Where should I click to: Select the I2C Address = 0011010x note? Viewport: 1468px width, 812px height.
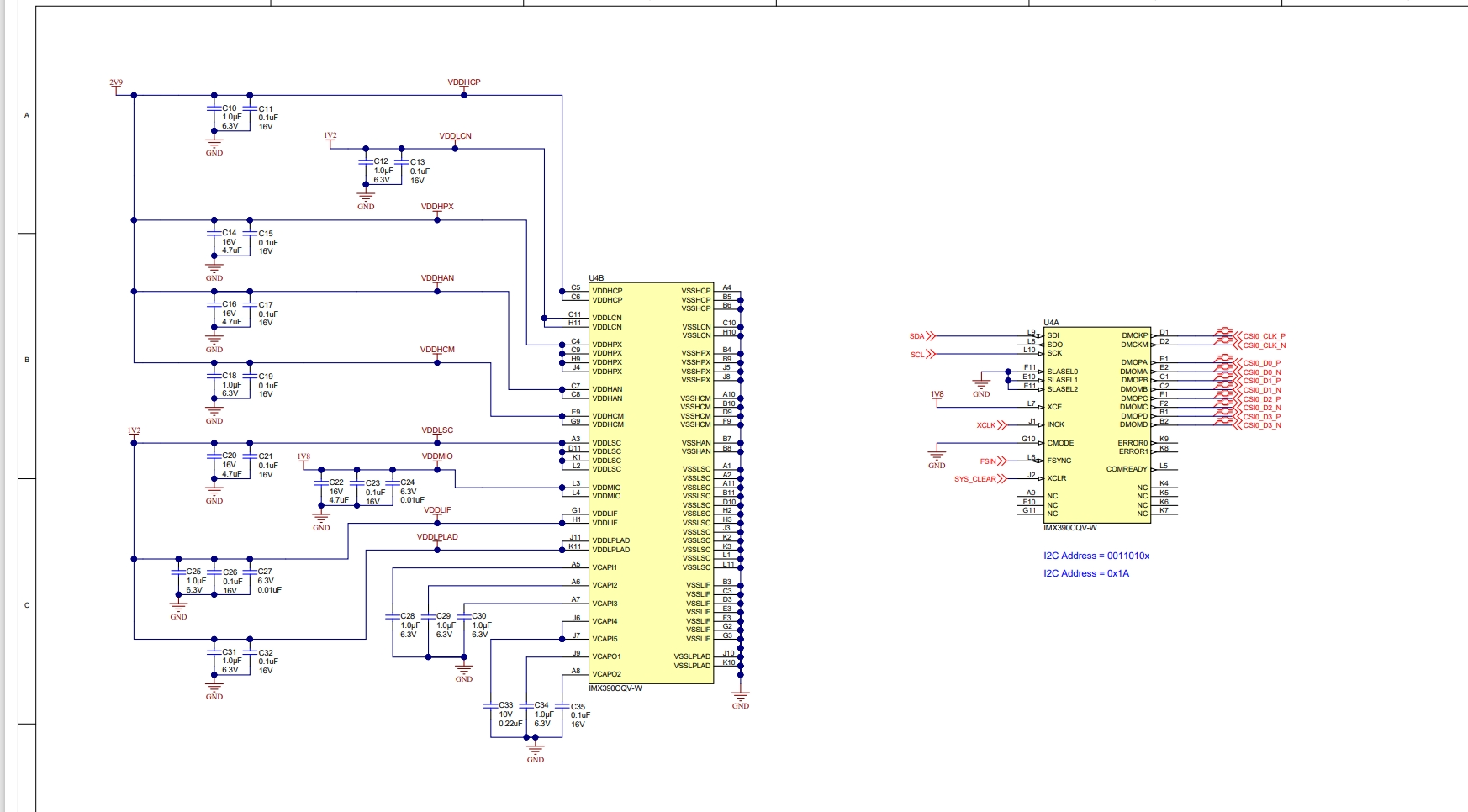point(1096,556)
